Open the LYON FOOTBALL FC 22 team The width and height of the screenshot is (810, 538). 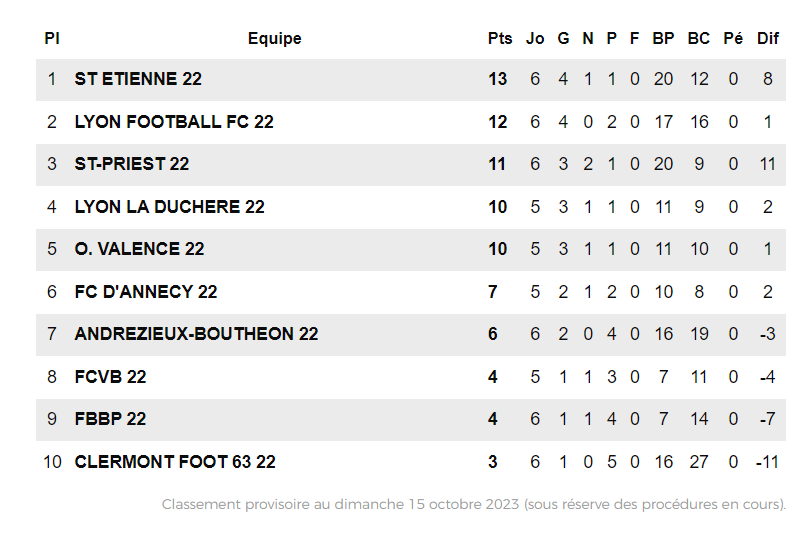pyautogui.click(x=174, y=122)
